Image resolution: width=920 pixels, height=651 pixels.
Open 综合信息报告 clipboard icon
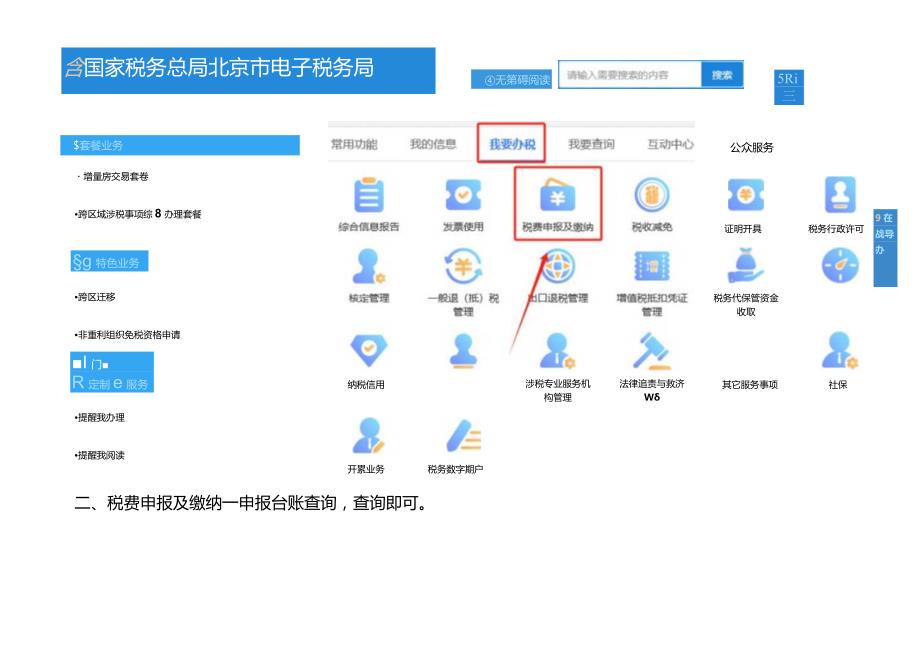pos(368,195)
